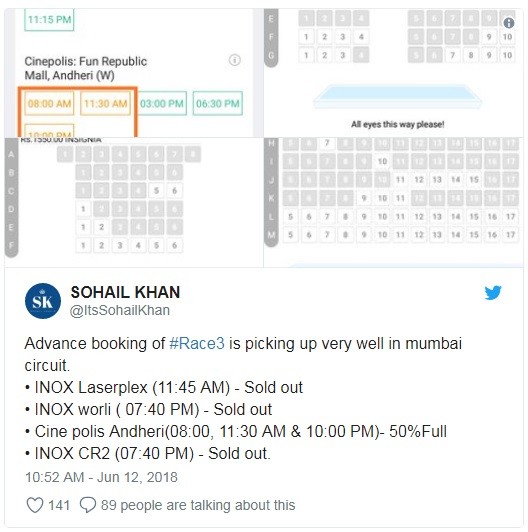Choose the 06:30 PM showtime
The height and width of the screenshot is (532, 528).
218,103
